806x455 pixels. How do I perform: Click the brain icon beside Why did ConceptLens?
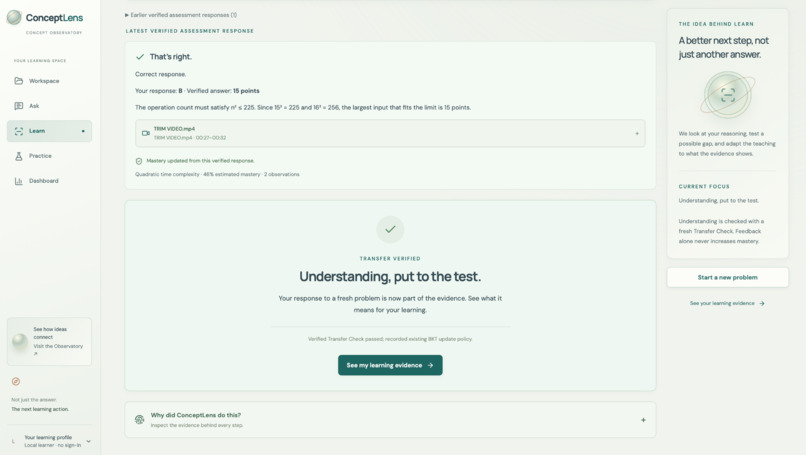[x=139, y=420]
